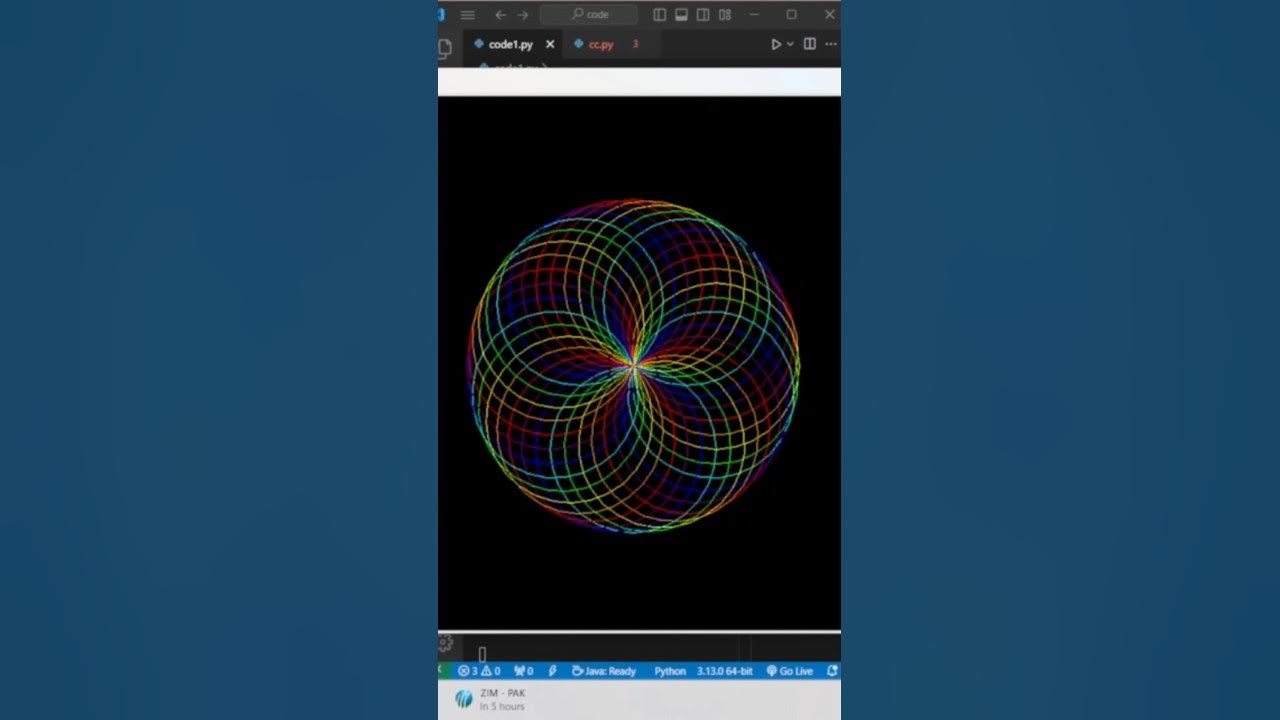Toggle the secondary side bar layout icon
This screenshot has width=1280, height=720.
(703, 15)
